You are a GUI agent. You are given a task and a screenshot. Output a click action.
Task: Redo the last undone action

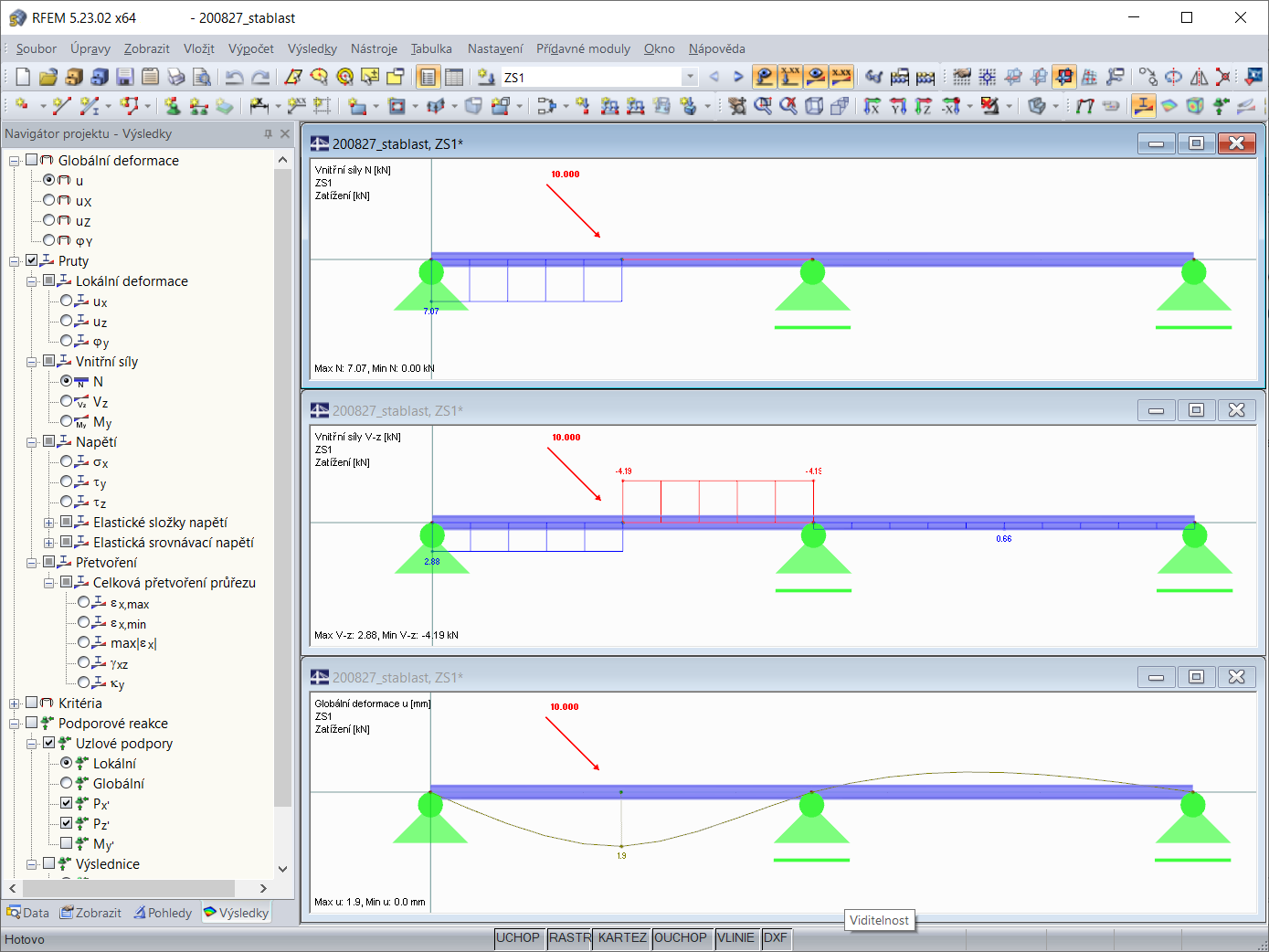tap(260, 77)
